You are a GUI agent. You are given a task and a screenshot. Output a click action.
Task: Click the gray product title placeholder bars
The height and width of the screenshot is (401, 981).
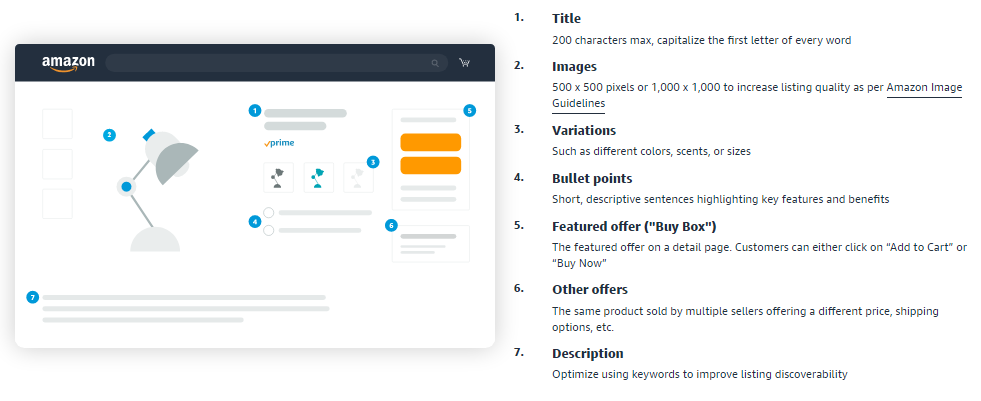305,119
